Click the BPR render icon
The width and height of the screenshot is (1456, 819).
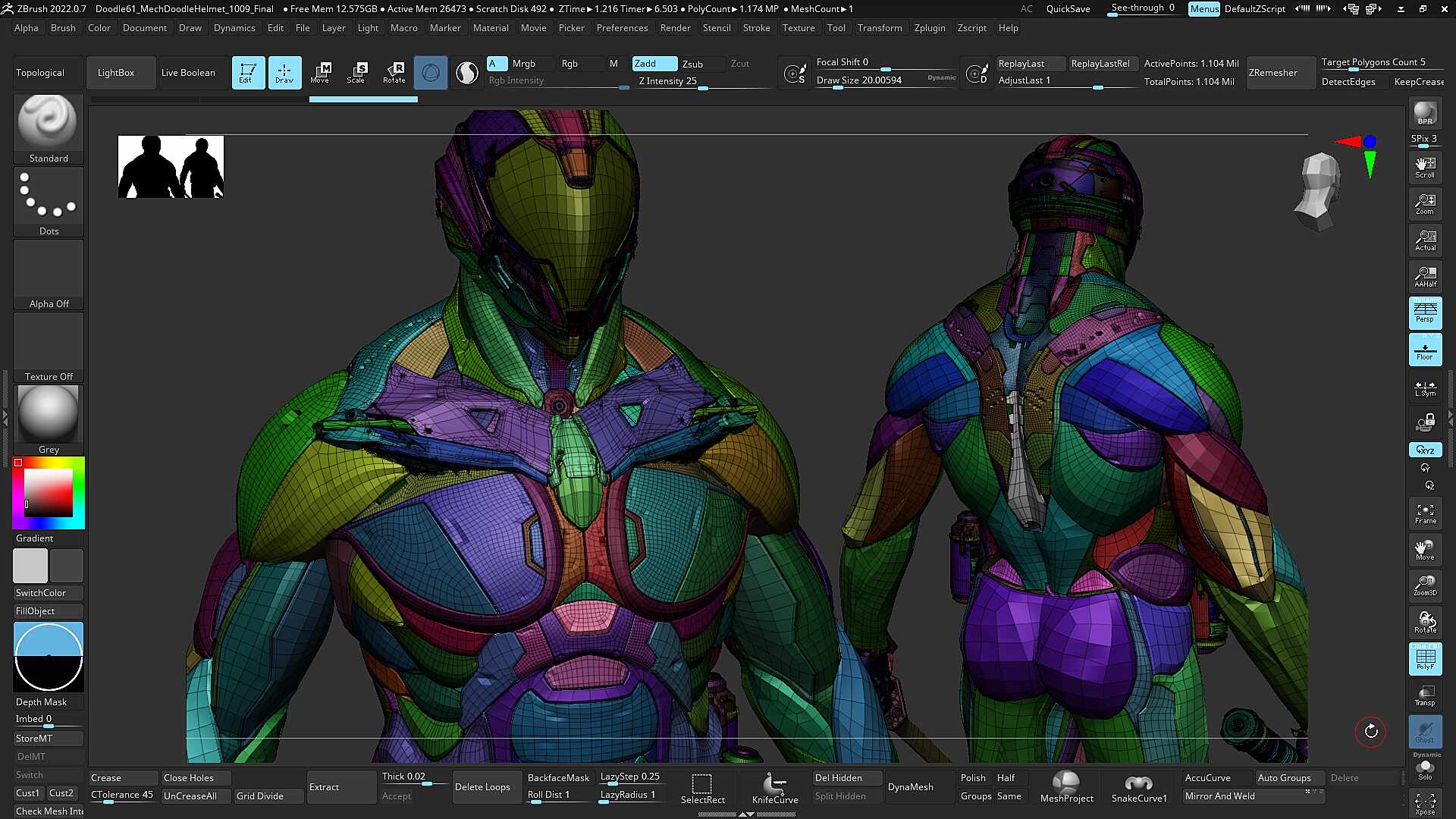[x=1425, y=114]
